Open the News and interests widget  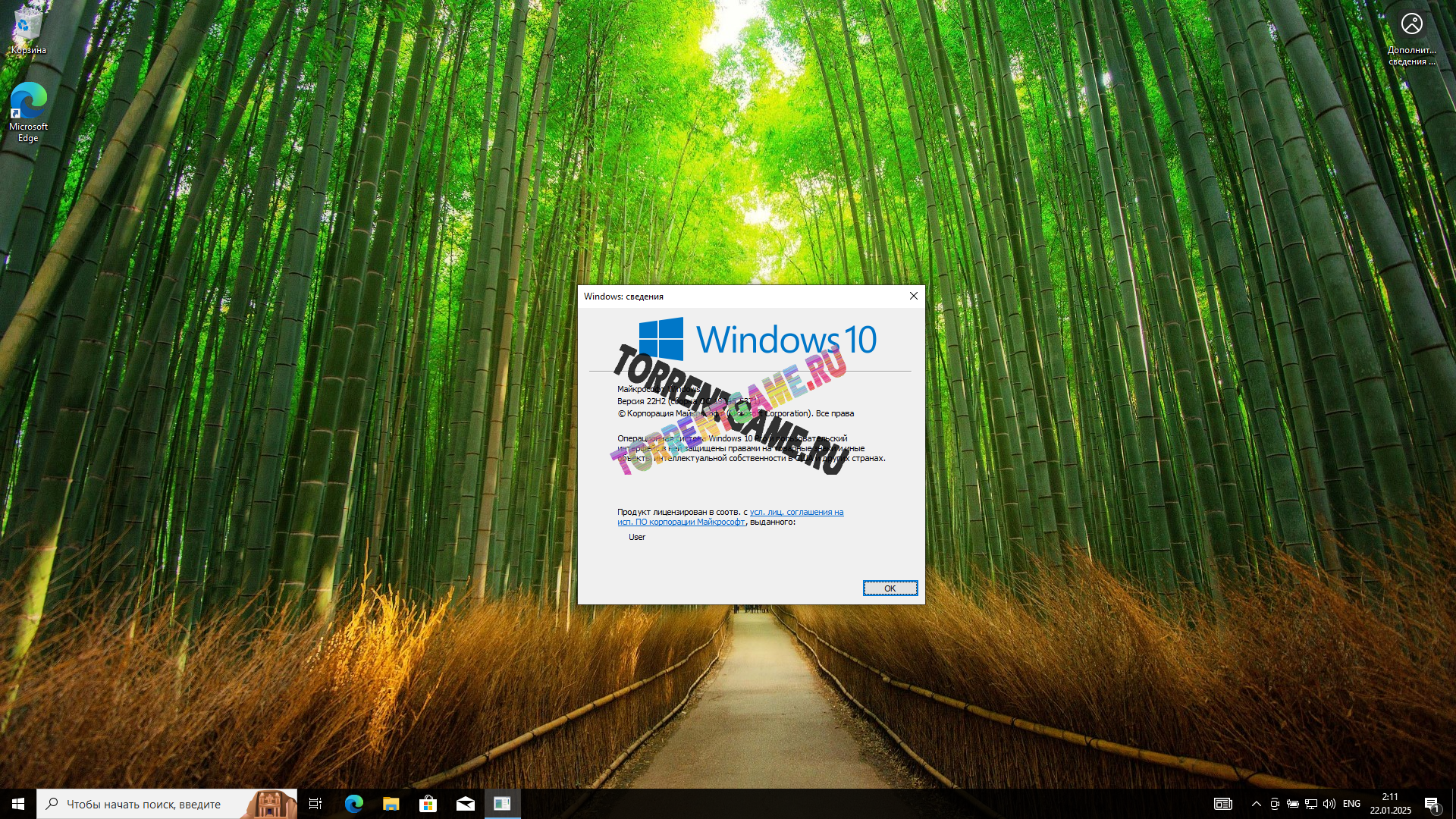point(1222,804)
